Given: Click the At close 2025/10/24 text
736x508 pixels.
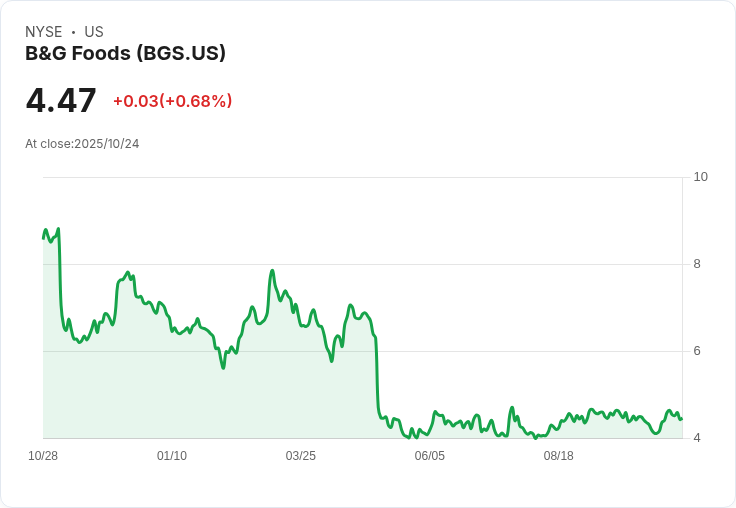Looking at the screenshot, I should tap(82, 144).
